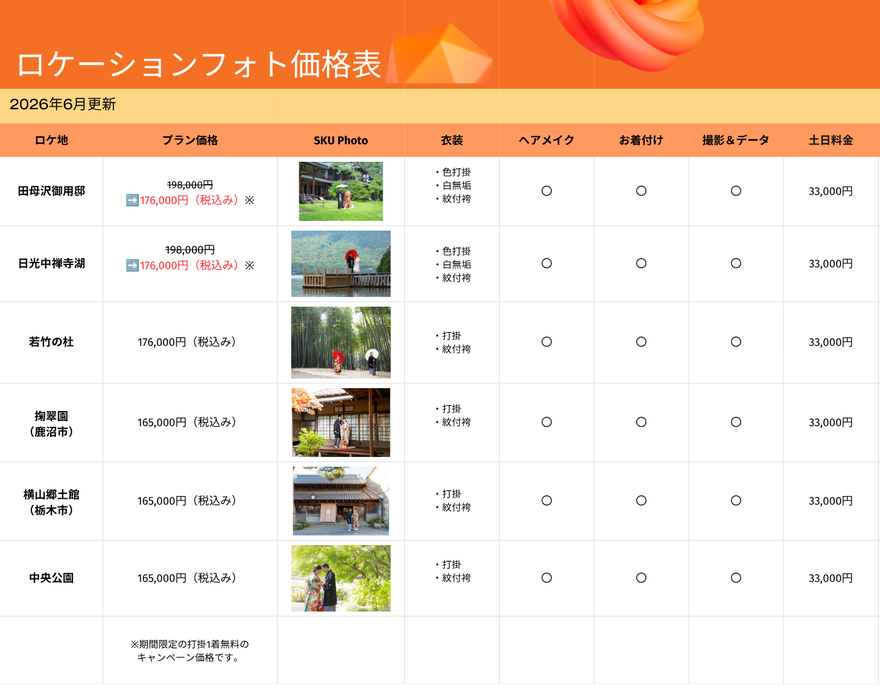Open the 中央公園 couple photo thumbnail

pos(341,578)
